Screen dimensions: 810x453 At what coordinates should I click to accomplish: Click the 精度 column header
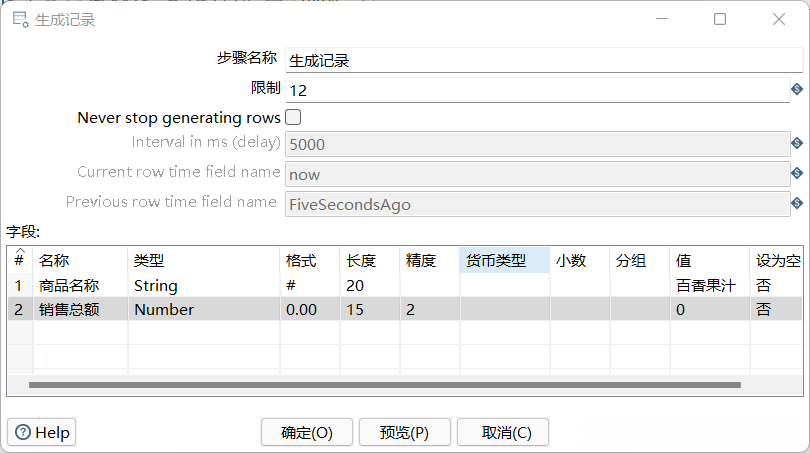pyautogui.click(x=429, y=260)
